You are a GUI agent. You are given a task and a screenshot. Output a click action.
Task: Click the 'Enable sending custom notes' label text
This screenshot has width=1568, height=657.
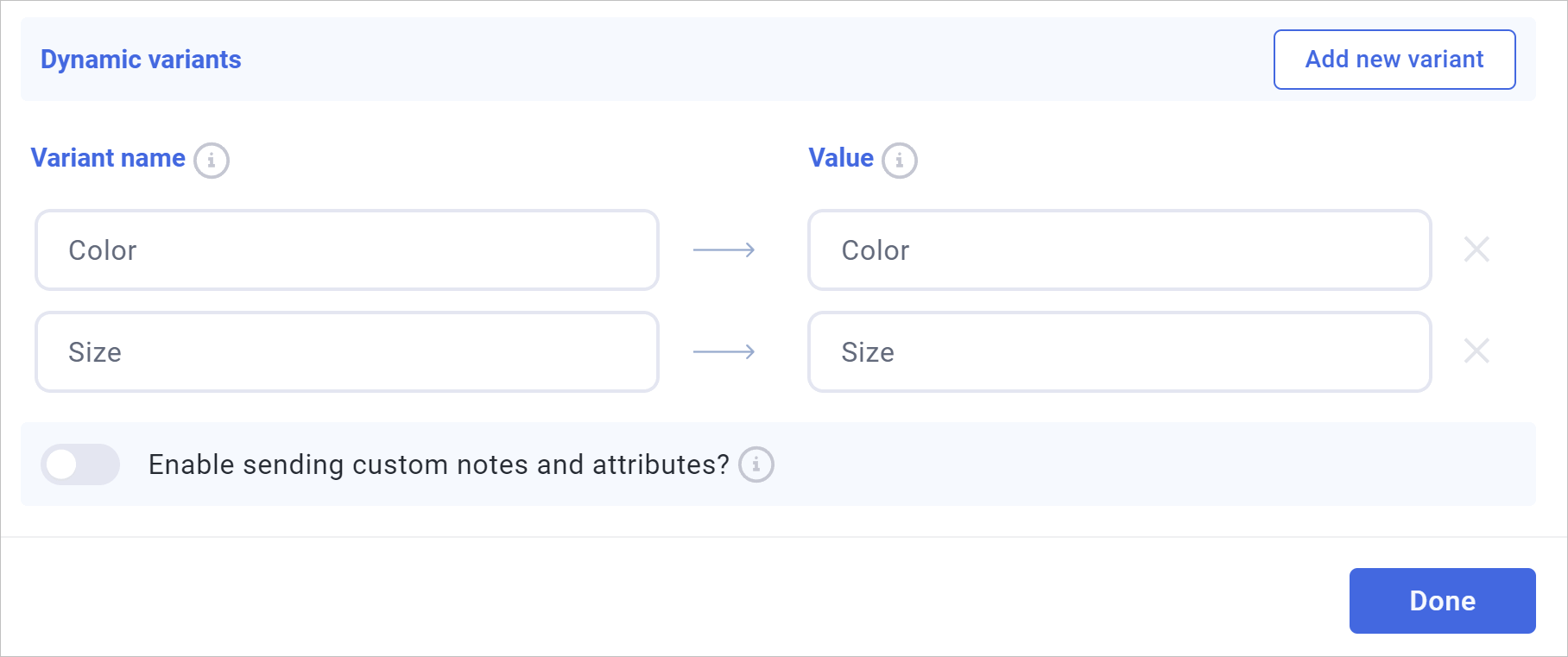[439, 464]
